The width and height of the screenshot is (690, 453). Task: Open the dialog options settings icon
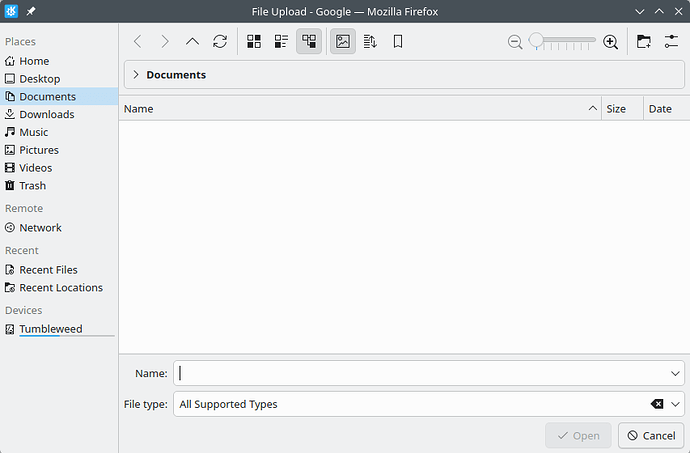tap(671, 42)
